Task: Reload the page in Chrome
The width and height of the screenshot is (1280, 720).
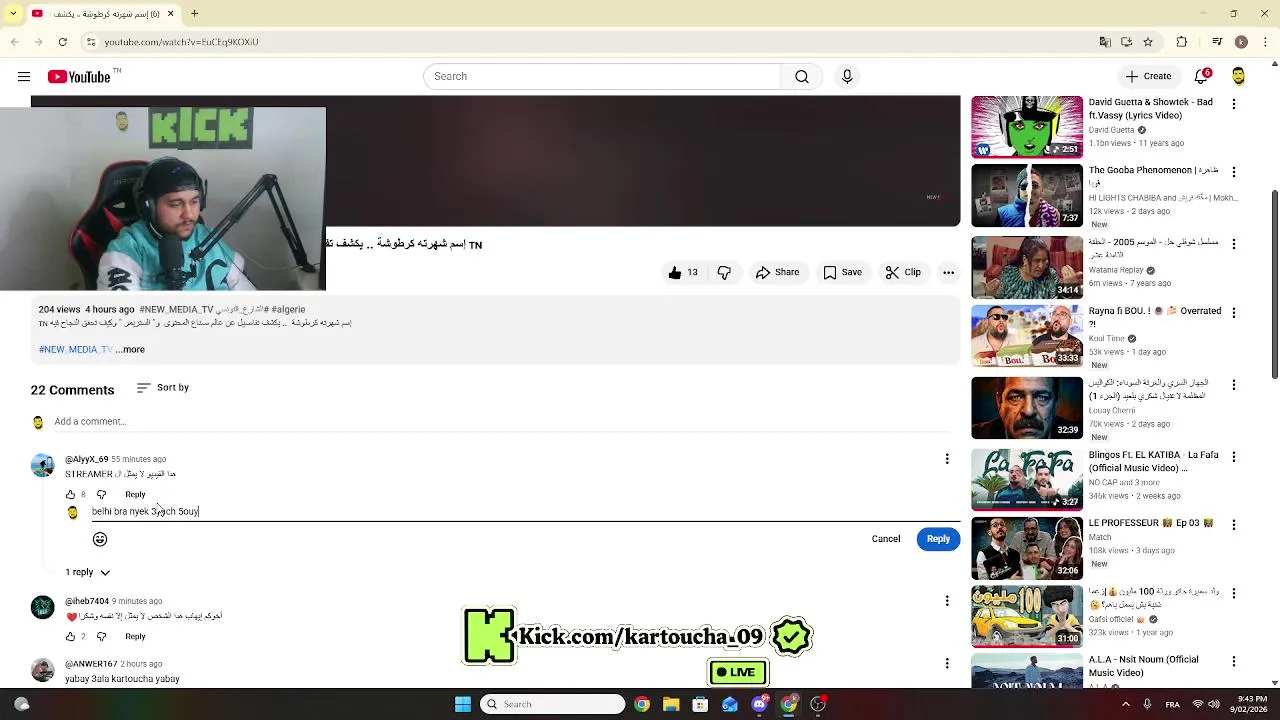Action: [63, 42]
